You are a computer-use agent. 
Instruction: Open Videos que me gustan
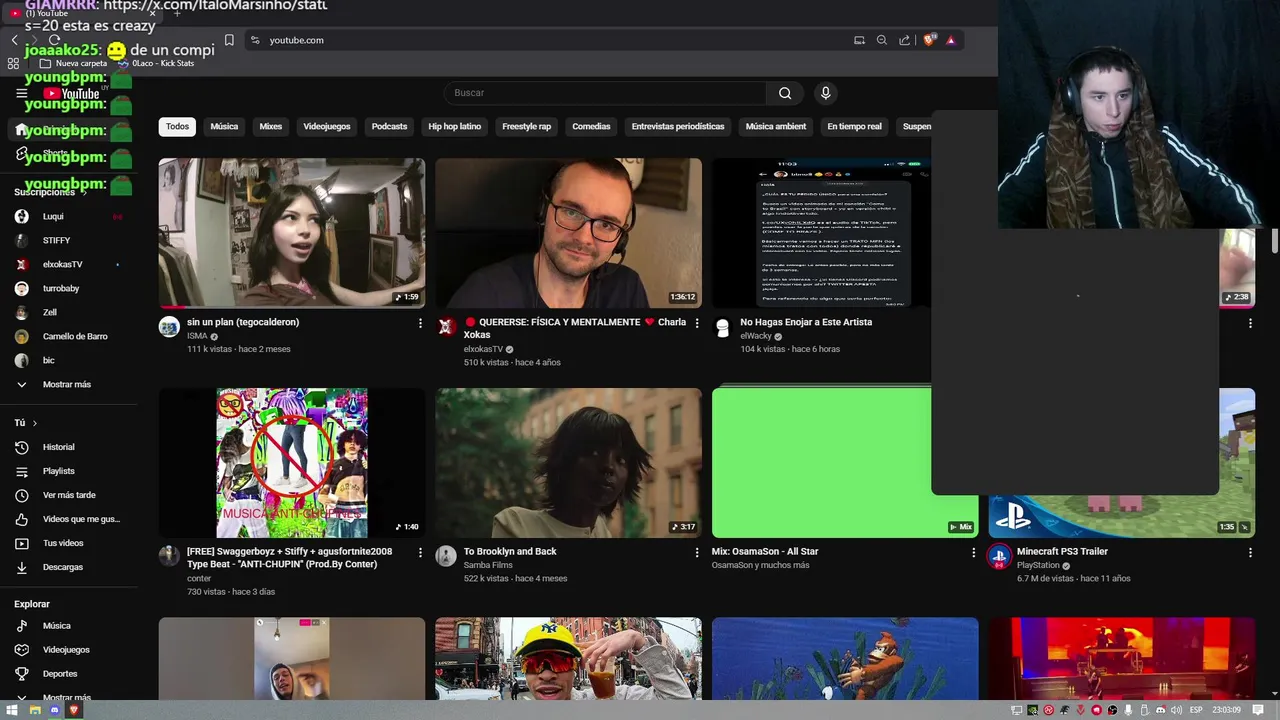pos(68,519)
